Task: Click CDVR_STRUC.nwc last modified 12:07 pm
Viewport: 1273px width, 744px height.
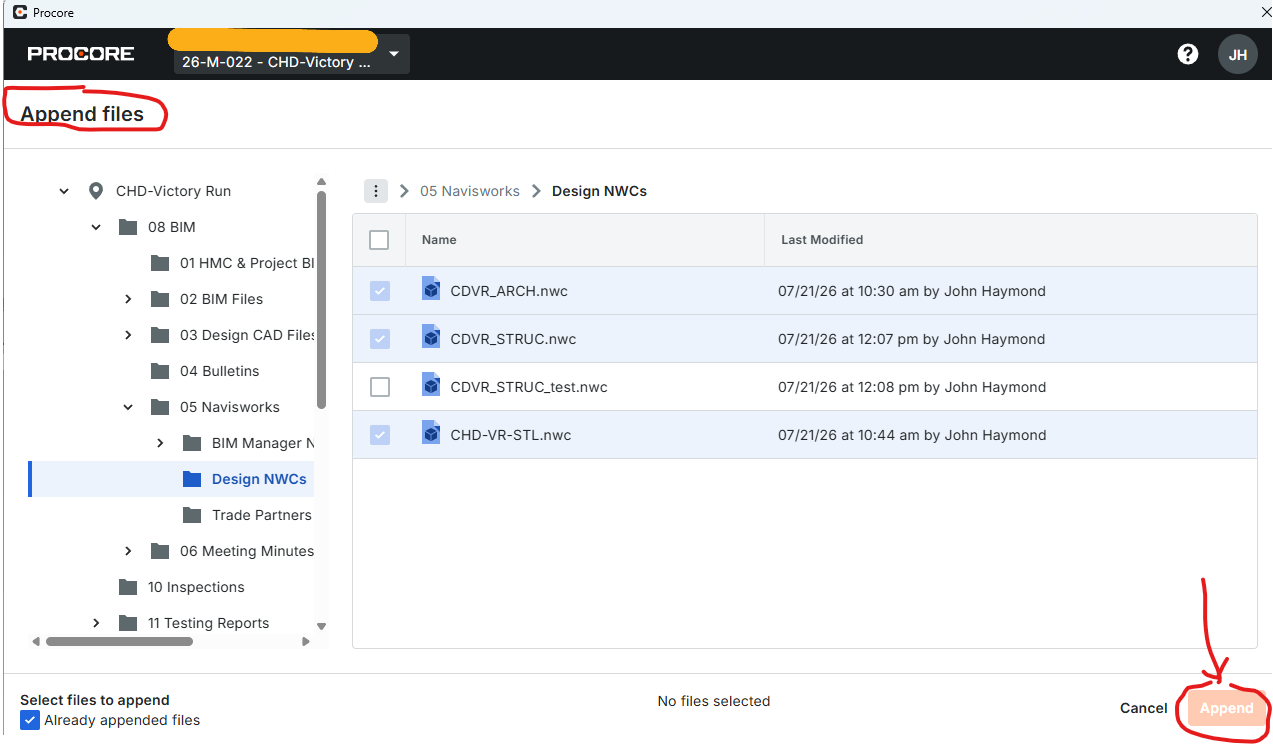Action: 912,339
